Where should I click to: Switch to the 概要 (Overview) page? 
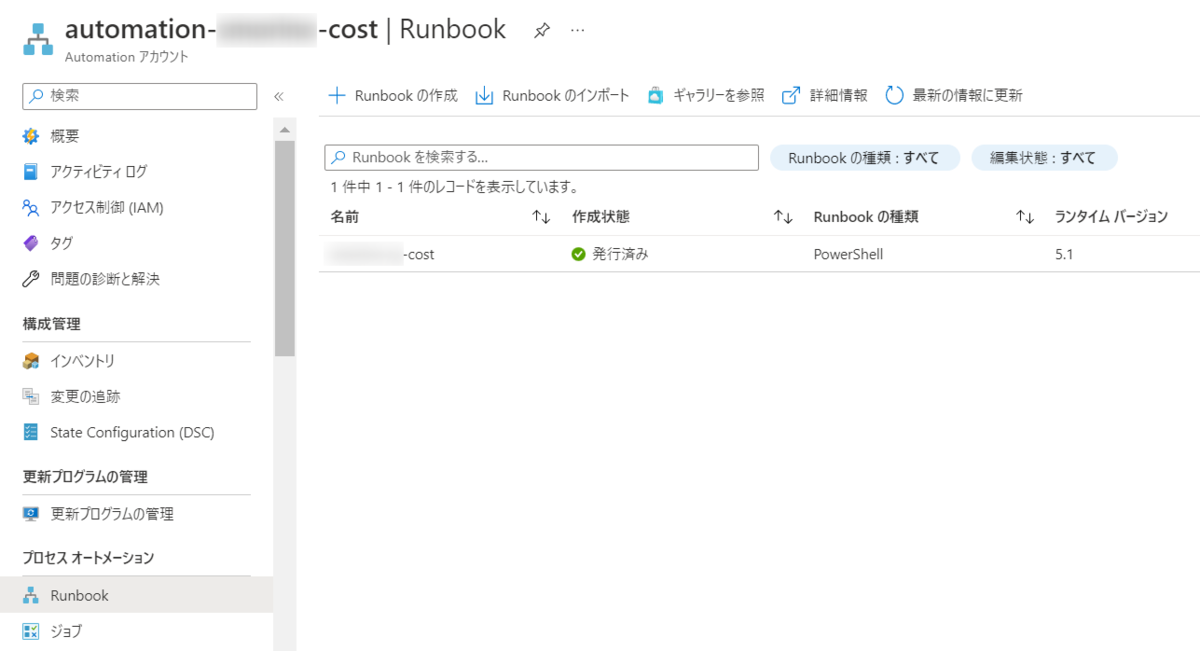(64, 136)
